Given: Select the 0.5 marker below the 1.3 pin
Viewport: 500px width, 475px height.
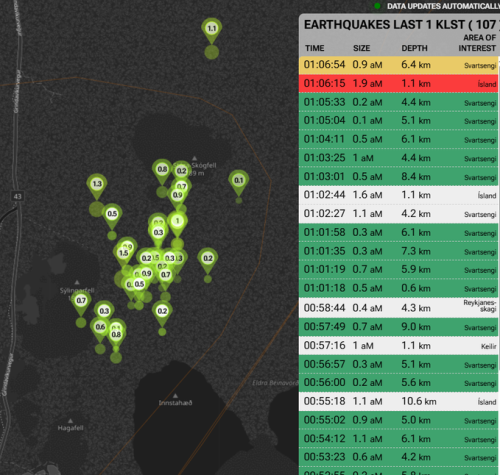Looking at the screenshot, I should click(112, 214).
